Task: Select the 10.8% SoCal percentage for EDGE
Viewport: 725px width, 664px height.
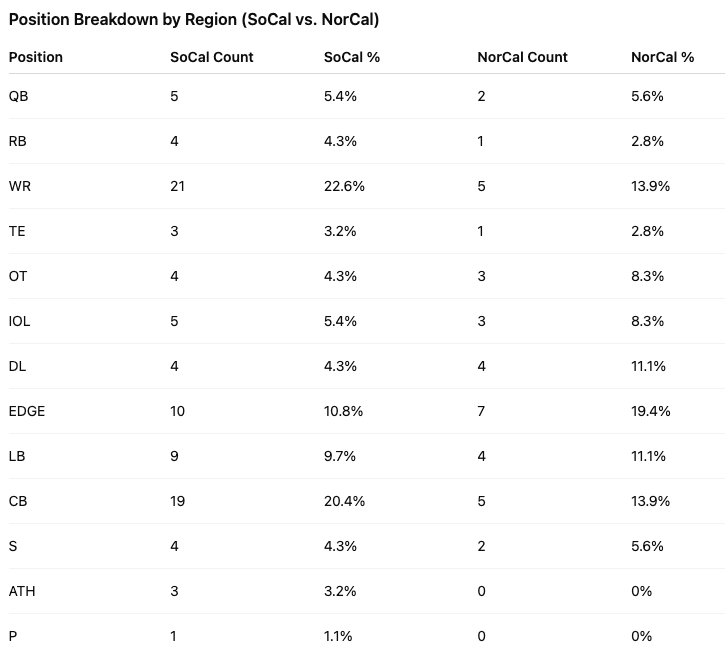Action: tap(345, 411)
